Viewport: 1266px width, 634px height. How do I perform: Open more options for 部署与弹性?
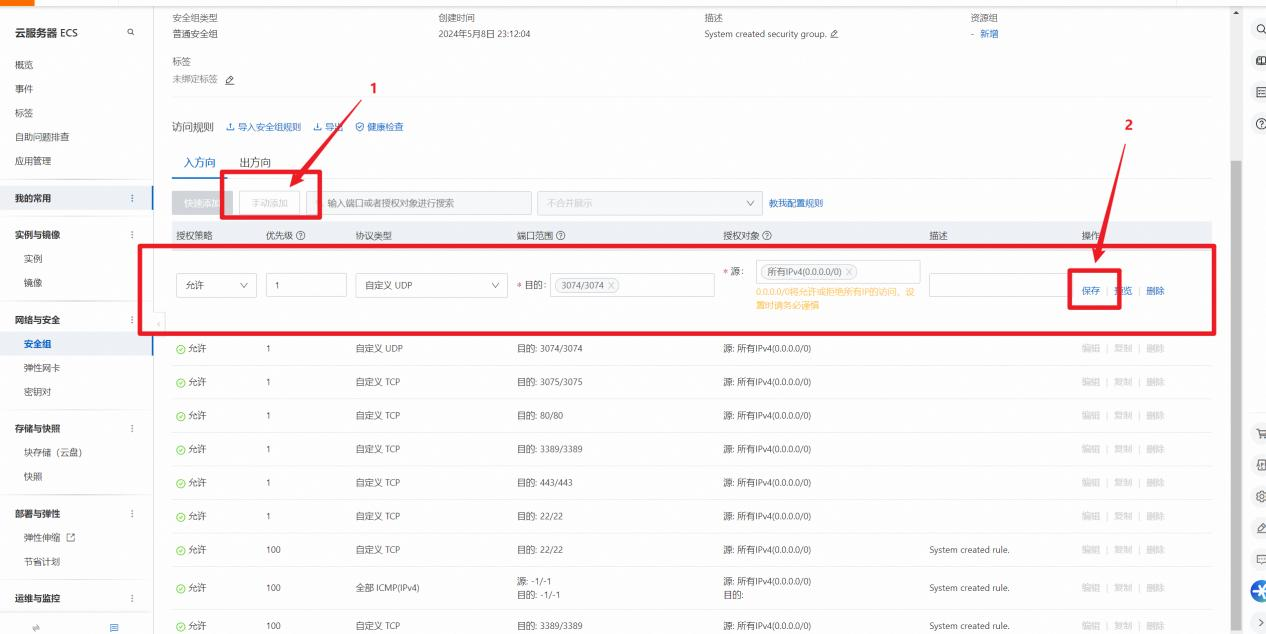[x=132, y=514]
